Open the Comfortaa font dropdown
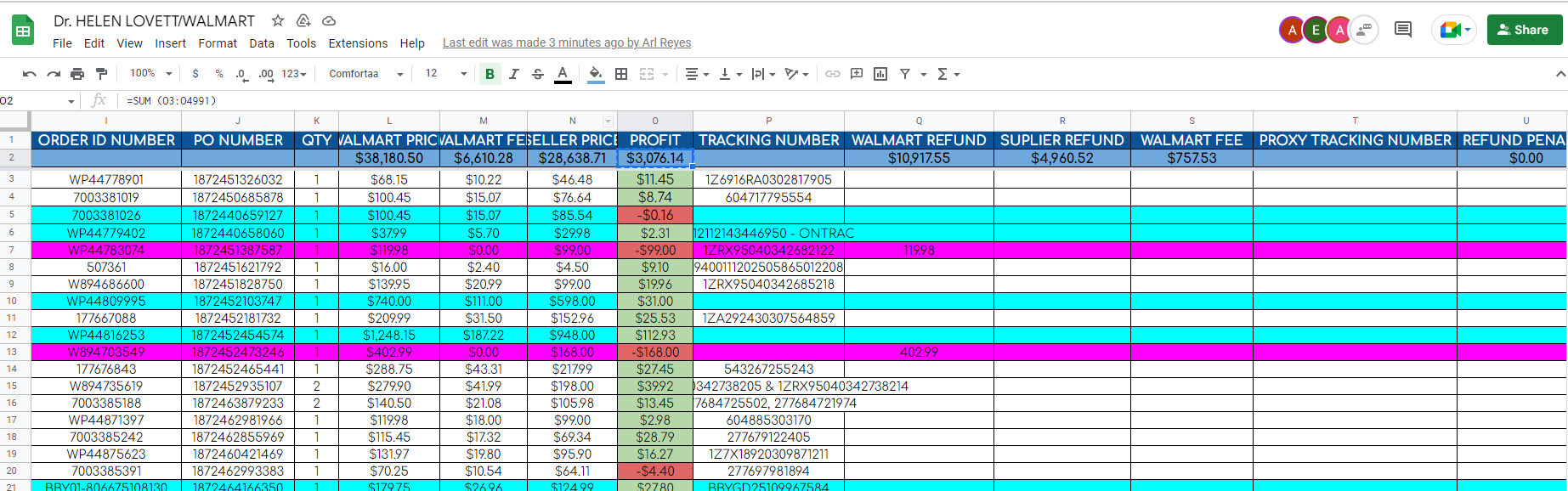1568x491 pixels. [365, 74]
